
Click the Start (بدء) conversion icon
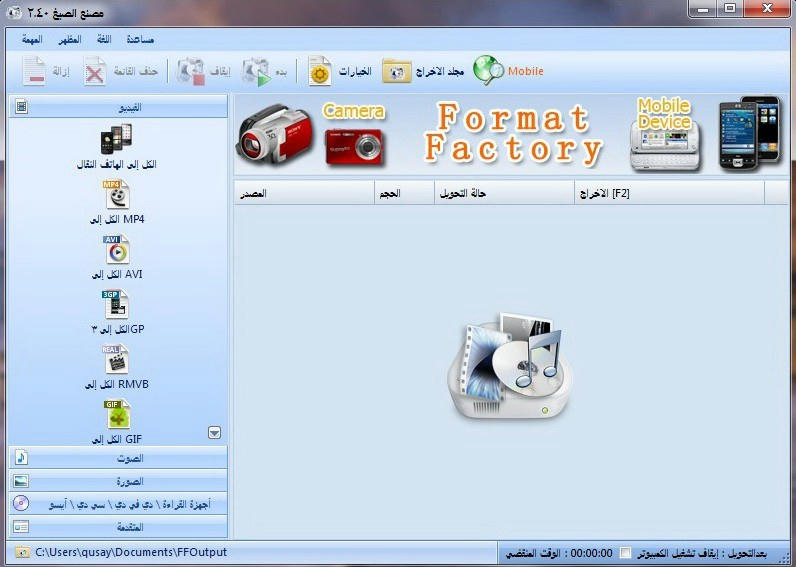[256, 72]
